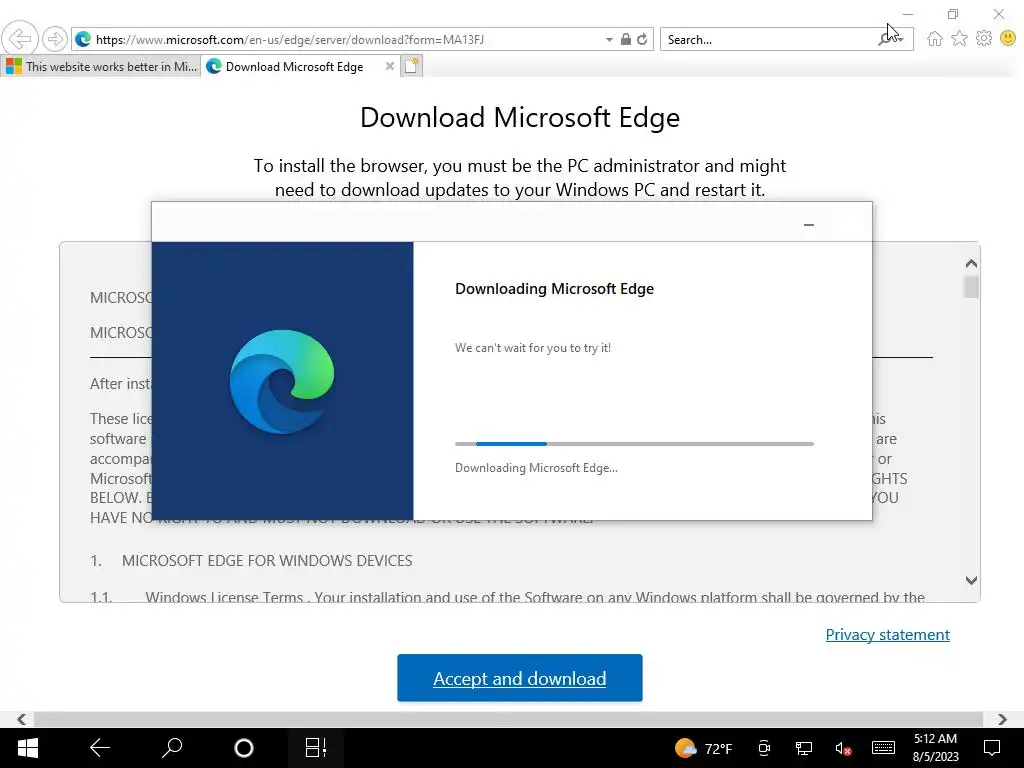This screenshot has width=1024, height=768.
Task: Click the 'Download Microsoft Edge' page heading
Action: (520, 118)
